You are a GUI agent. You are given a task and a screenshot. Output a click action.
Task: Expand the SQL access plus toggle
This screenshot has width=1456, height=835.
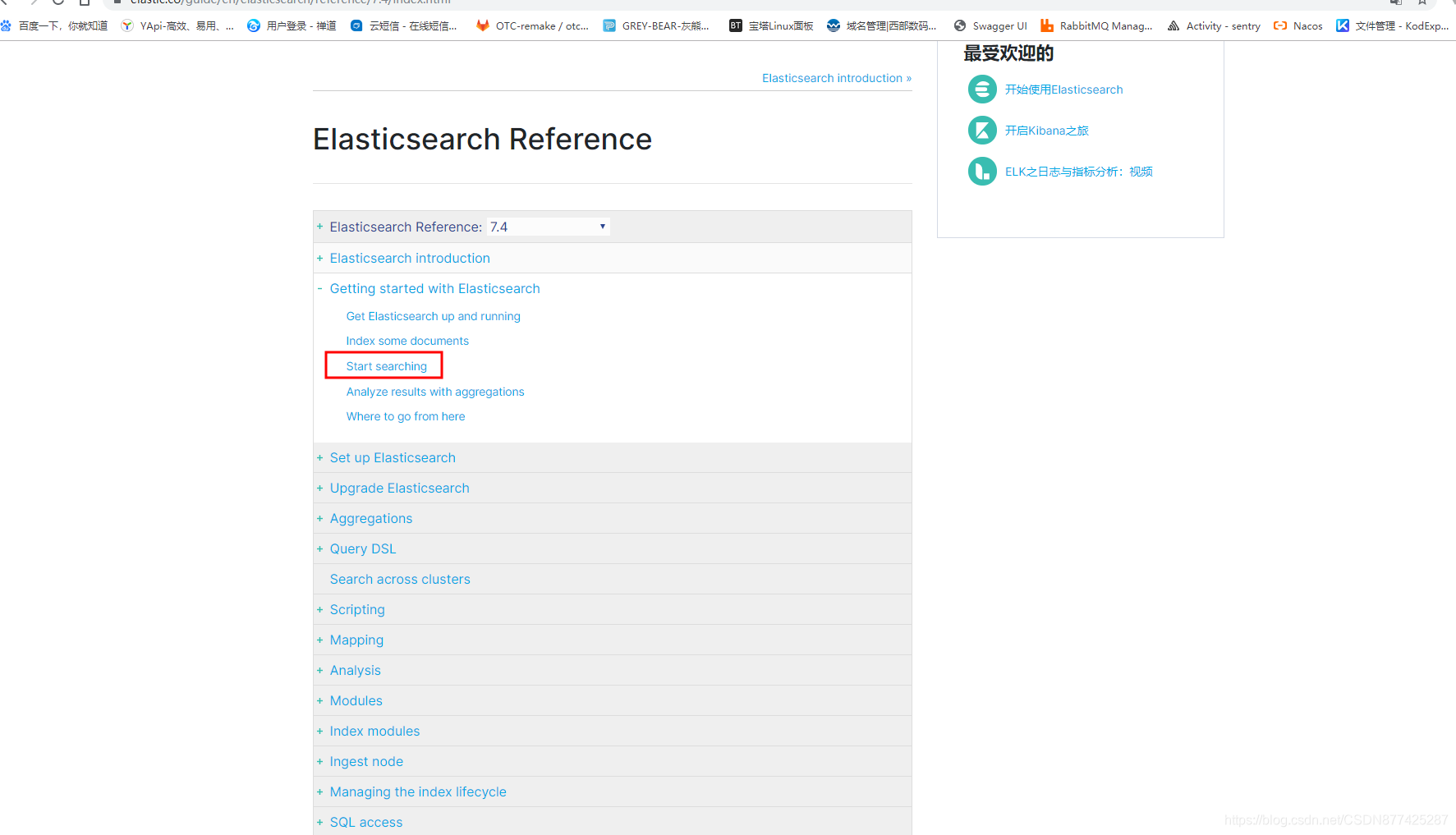(319, 822)
